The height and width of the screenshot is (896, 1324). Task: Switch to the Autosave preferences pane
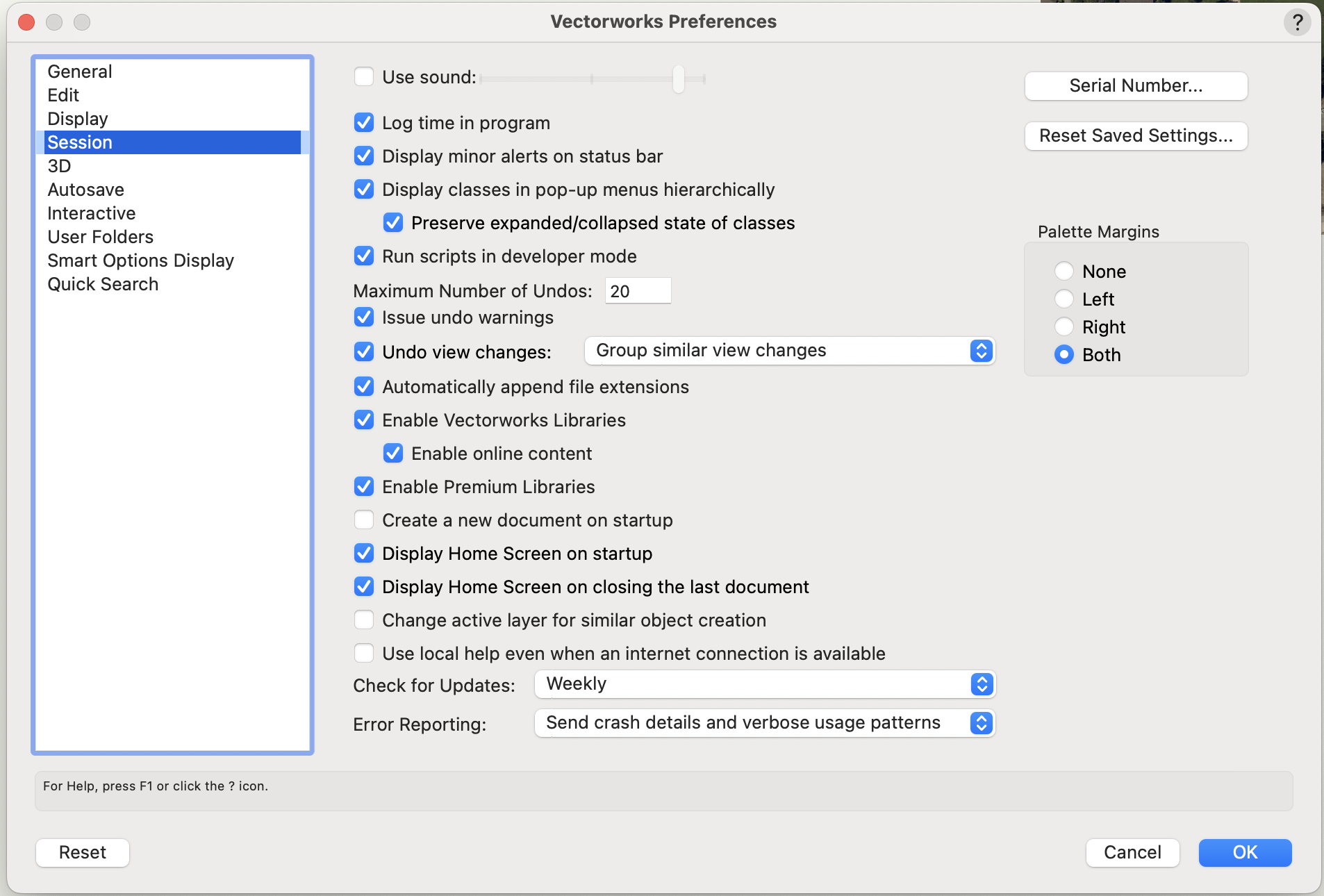click(x=85, y=190)
